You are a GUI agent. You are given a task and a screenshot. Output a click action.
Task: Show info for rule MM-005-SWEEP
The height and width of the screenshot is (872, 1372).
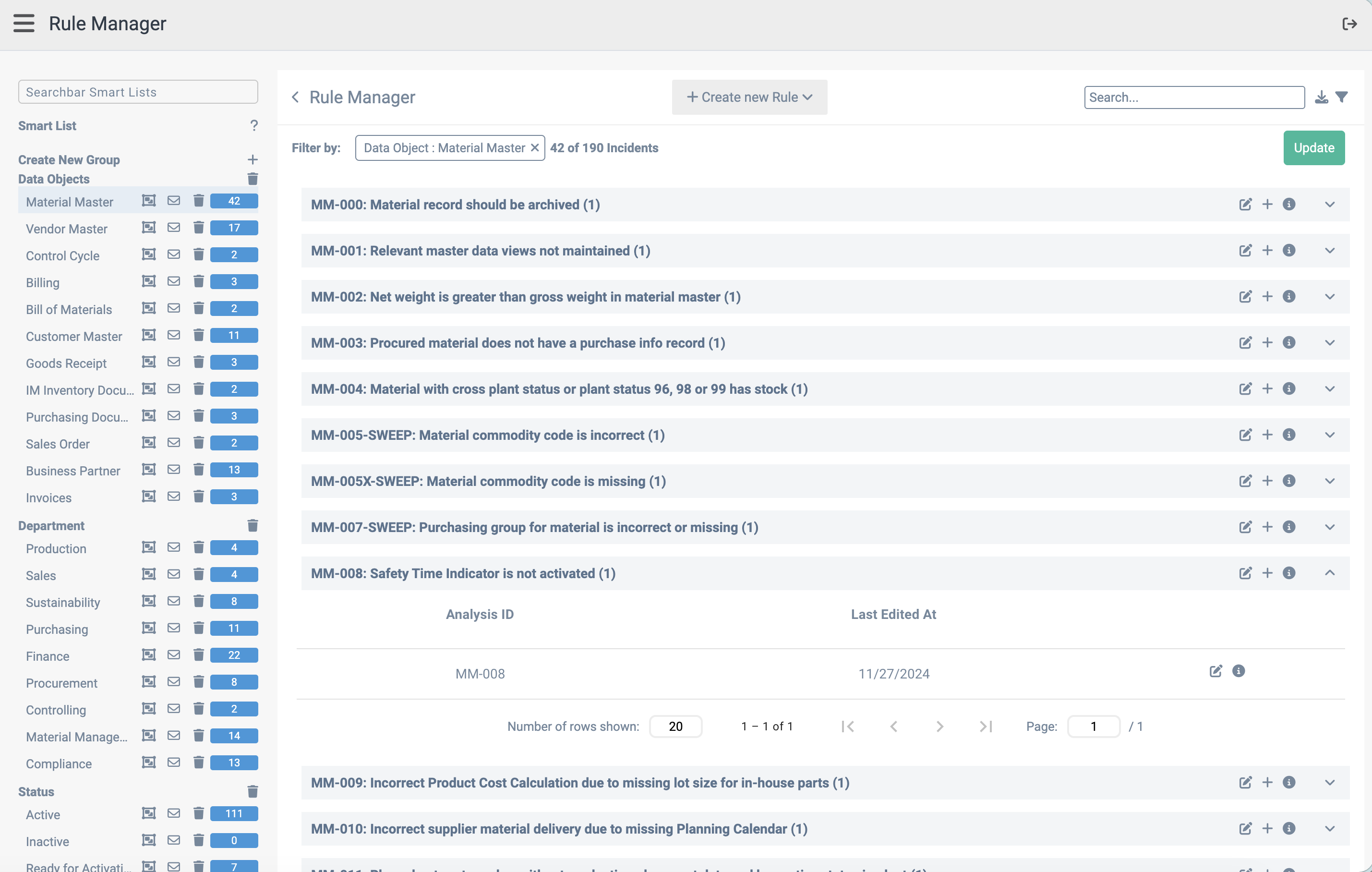1289,435
